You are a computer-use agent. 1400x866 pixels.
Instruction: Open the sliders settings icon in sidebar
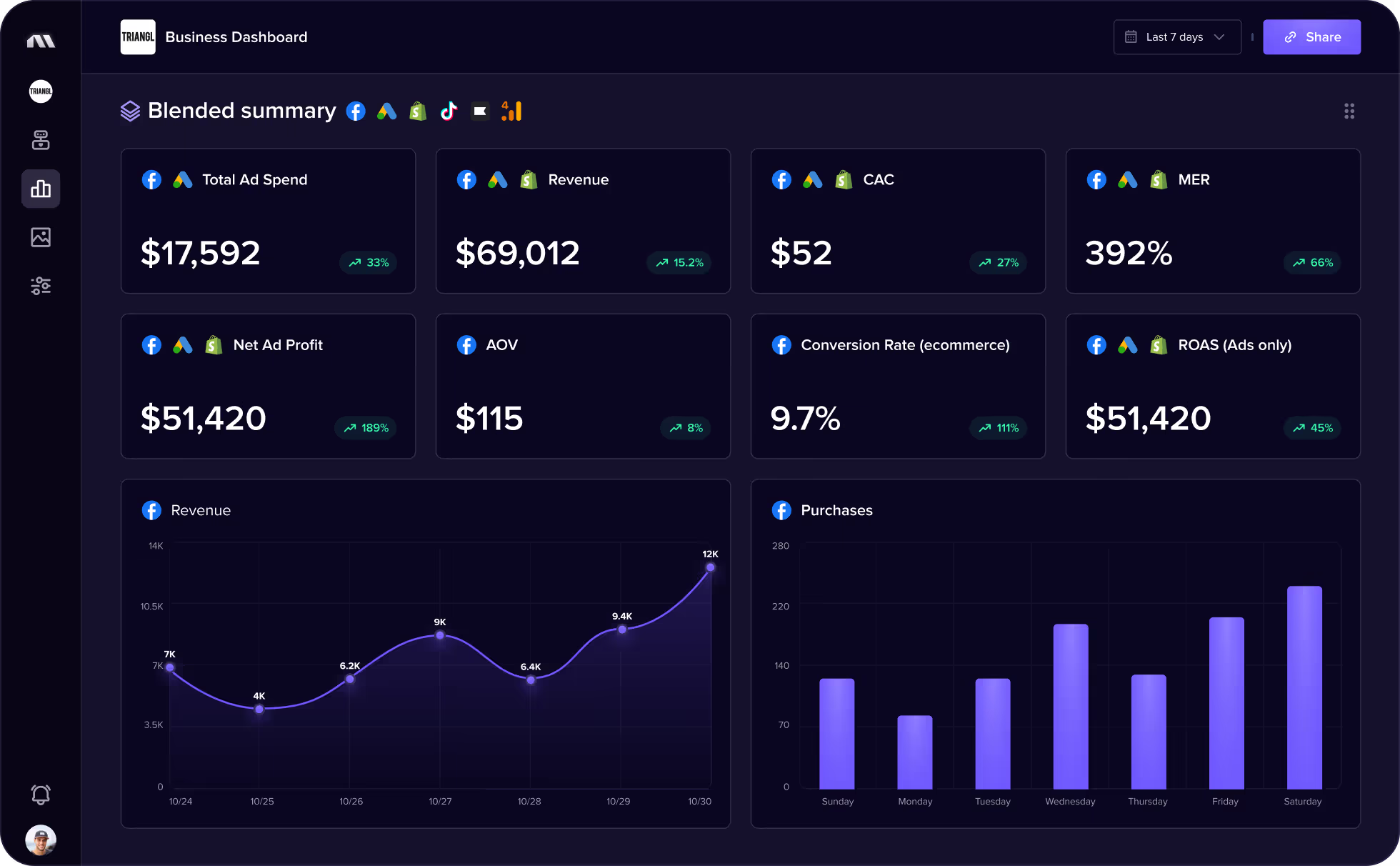click(41, 286)
